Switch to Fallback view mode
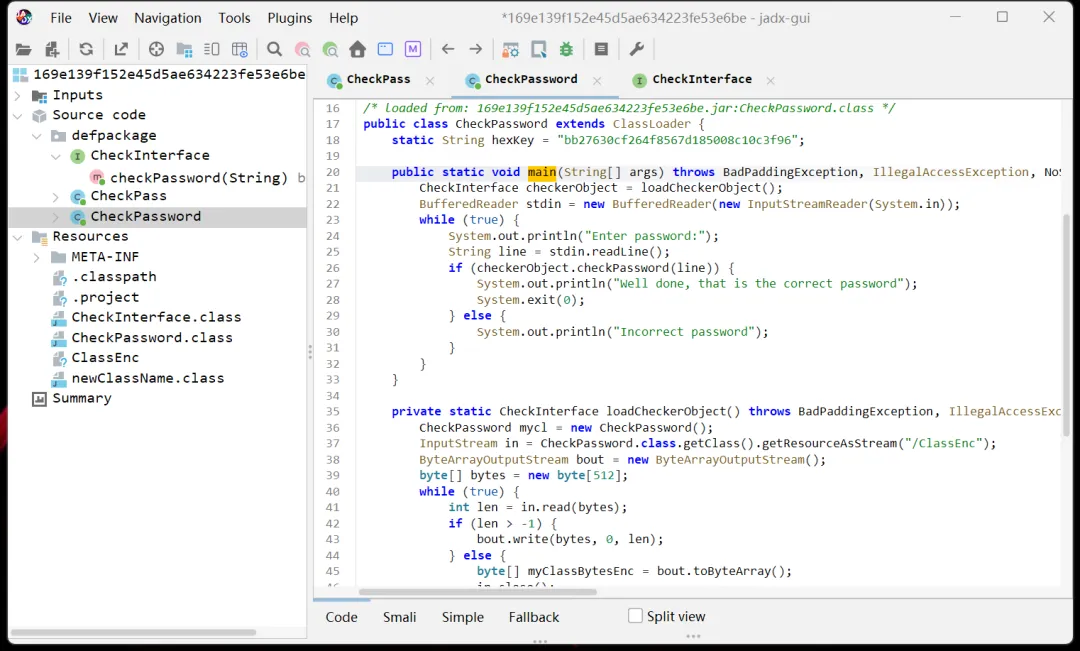Screen dimensions: 1080x651 tap(533, 617)
